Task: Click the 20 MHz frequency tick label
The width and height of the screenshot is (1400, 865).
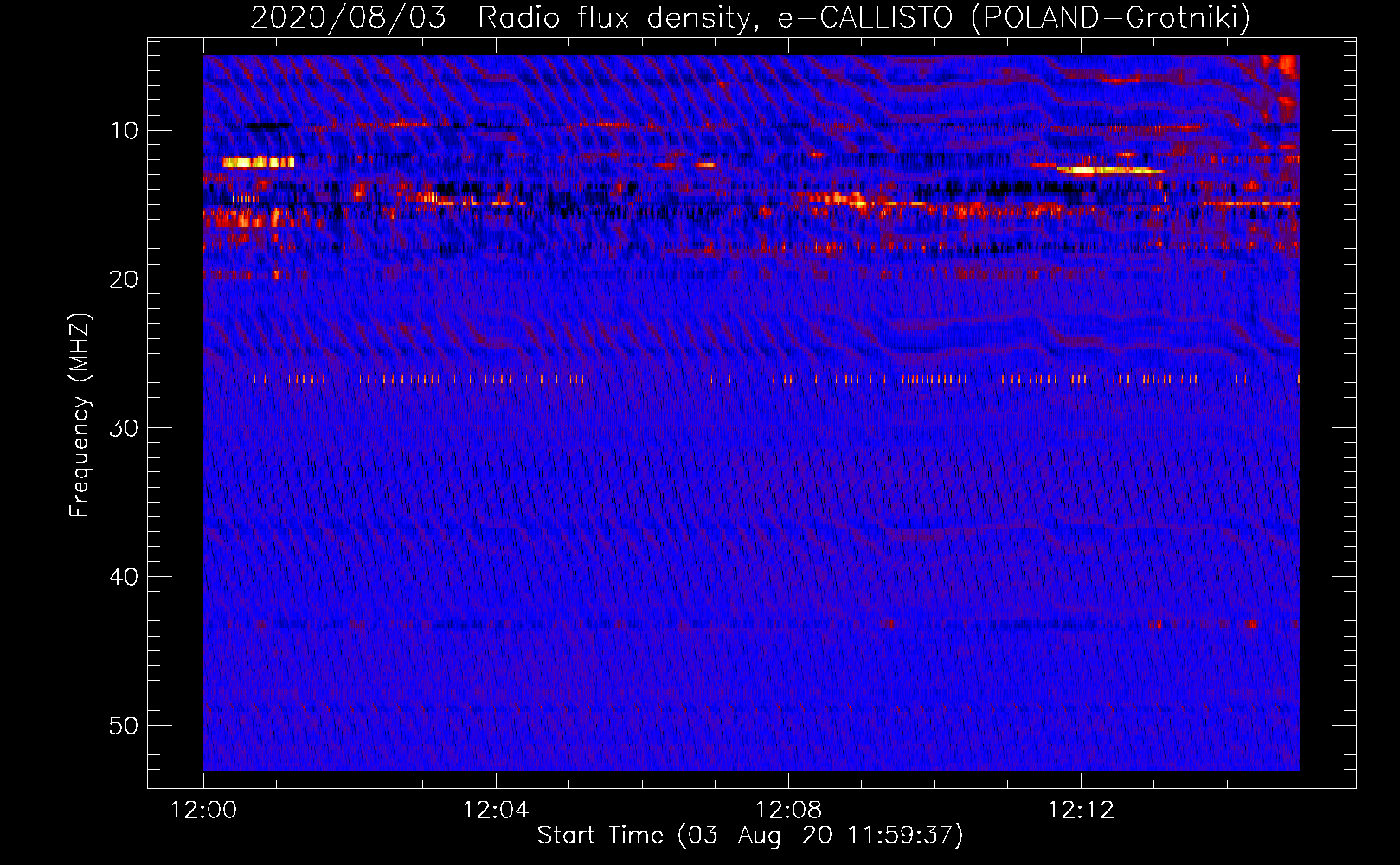Action: (x=125, y=279)
